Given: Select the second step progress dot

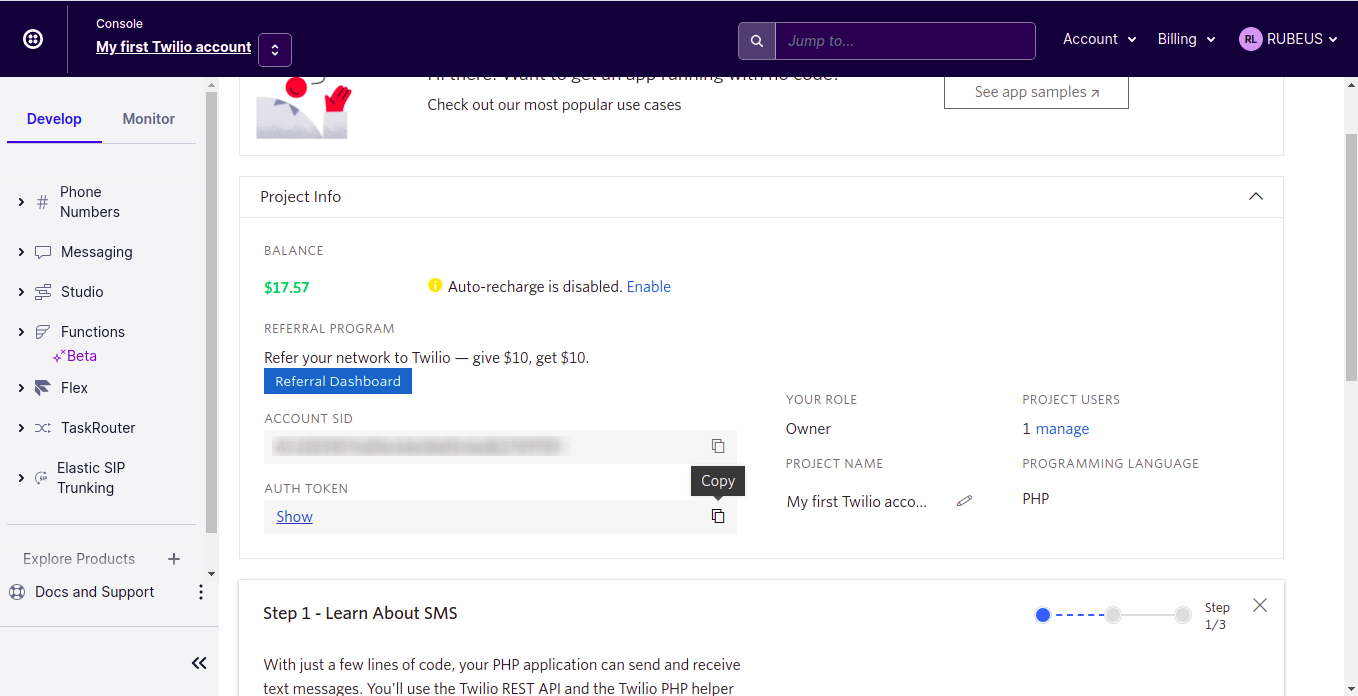Looking at the screenshot, I should pos(1113,615).
